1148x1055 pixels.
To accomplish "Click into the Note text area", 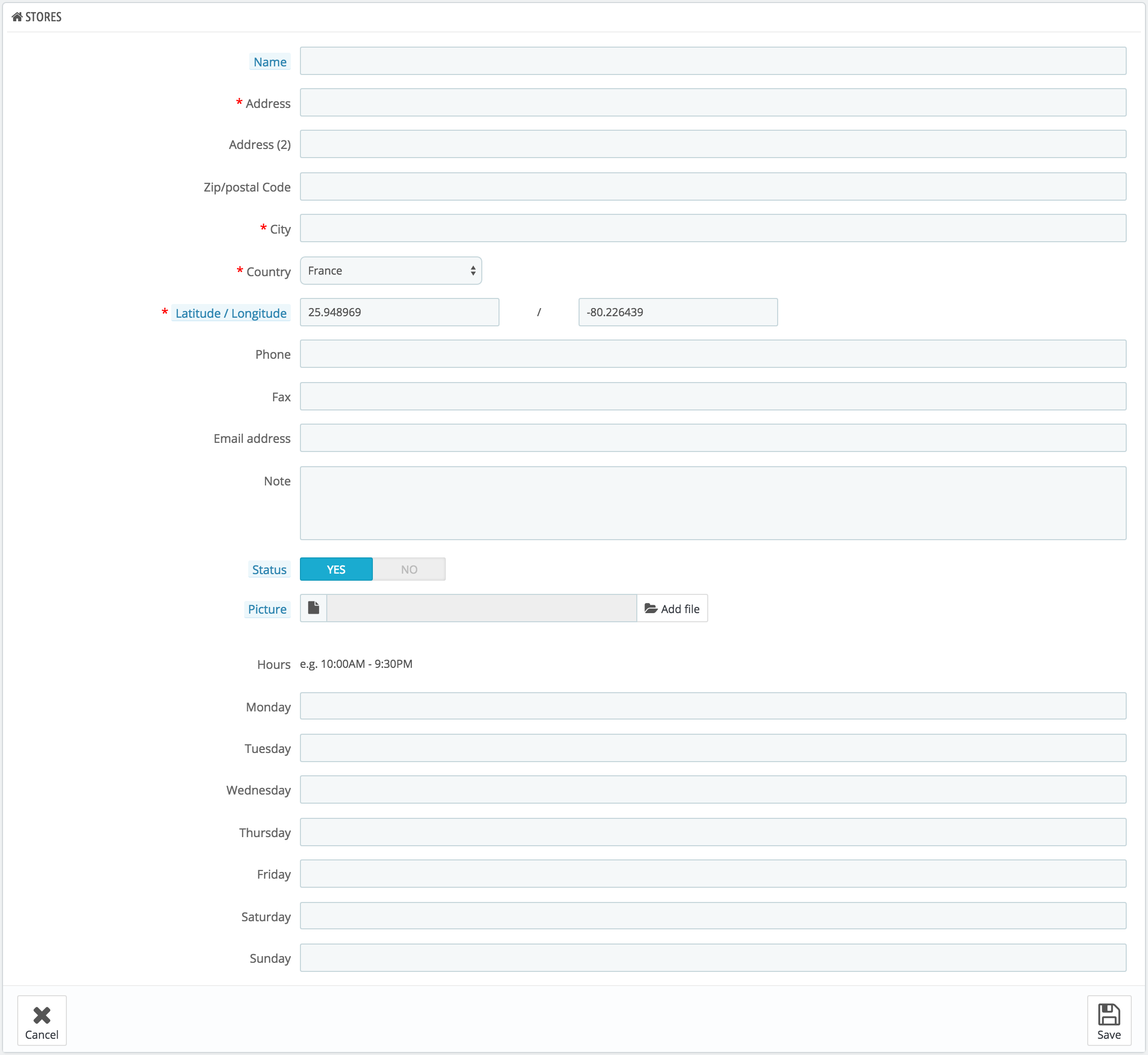I will (x=712, y=503).
